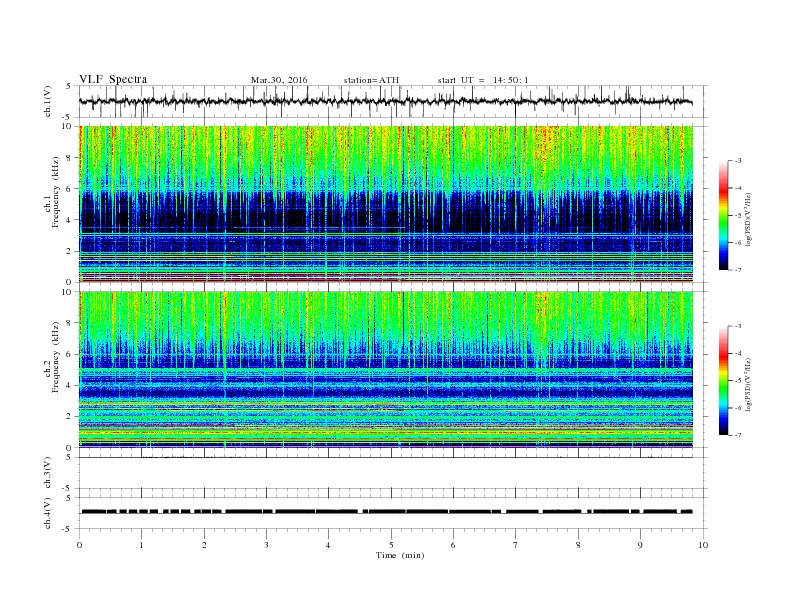This screenshot has width=792, height=612.
Task: Click the ch.2 spectrogram panel
Action: click(386, 370)
